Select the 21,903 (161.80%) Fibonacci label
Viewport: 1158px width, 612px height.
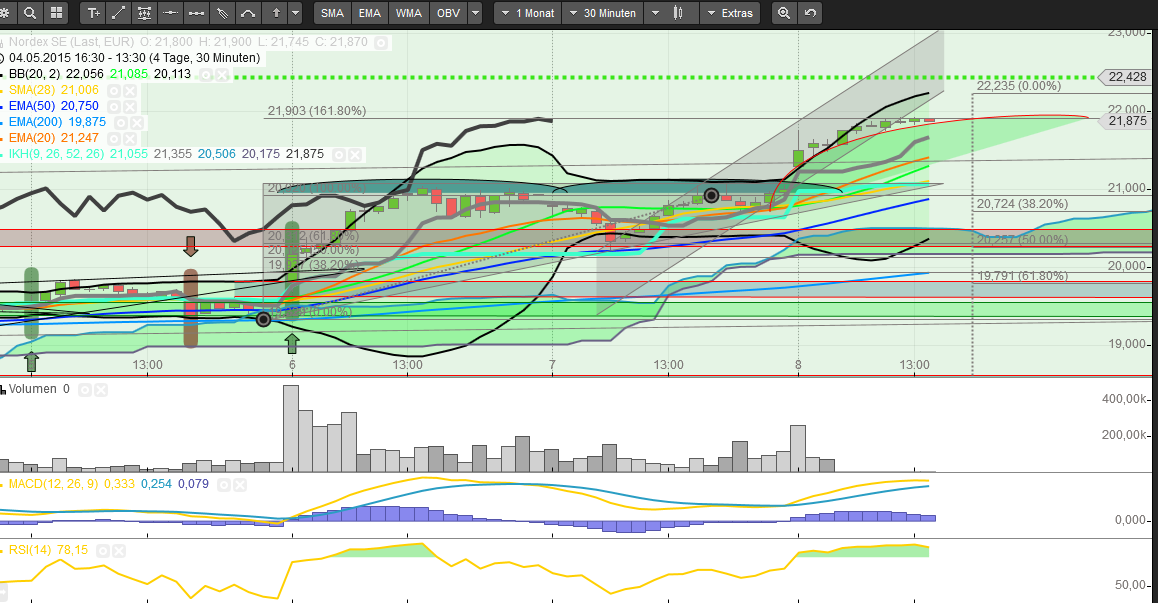pyautogui.click(x=317, y=111)
